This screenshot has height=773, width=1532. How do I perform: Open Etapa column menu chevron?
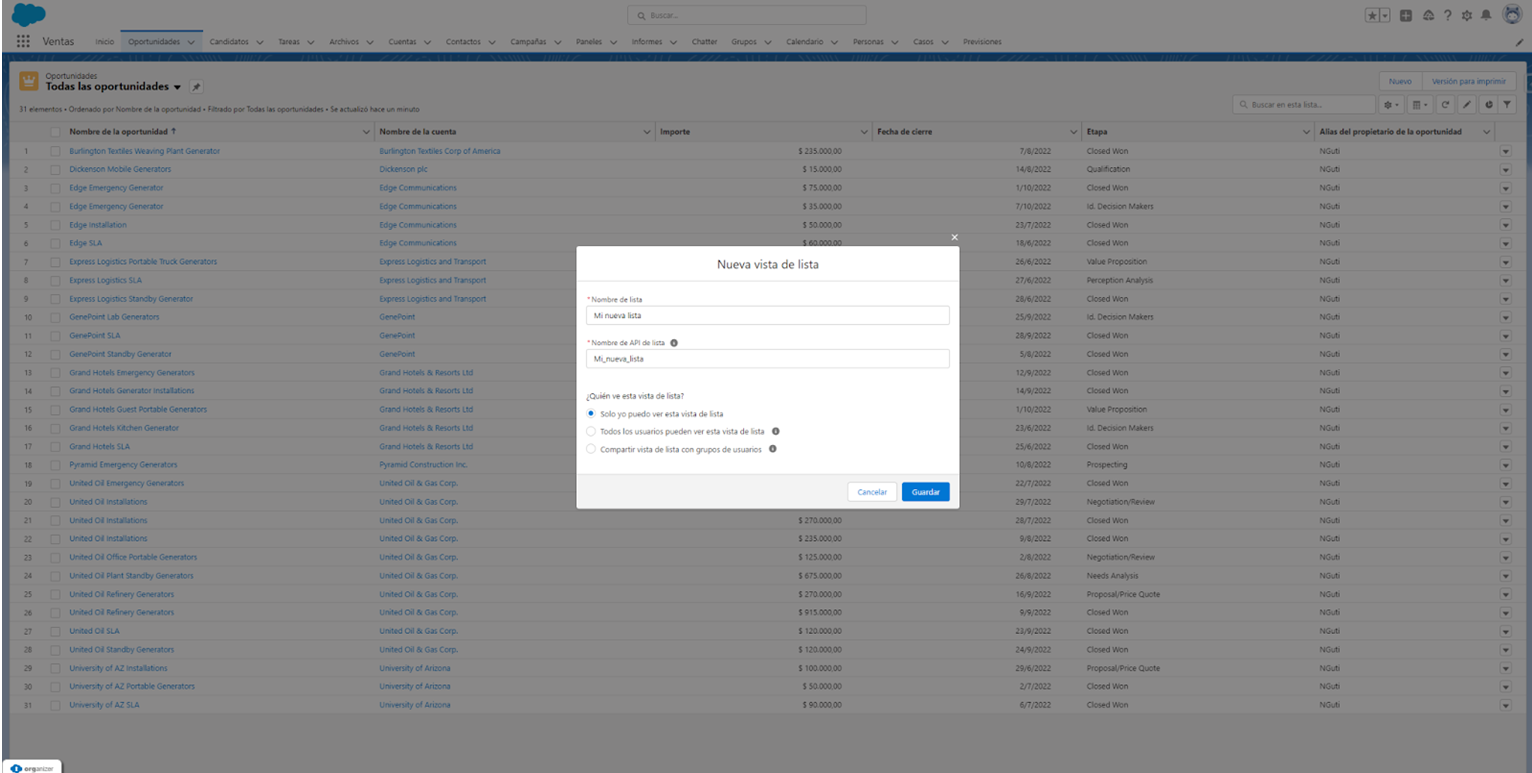[x=1306, y=132]
